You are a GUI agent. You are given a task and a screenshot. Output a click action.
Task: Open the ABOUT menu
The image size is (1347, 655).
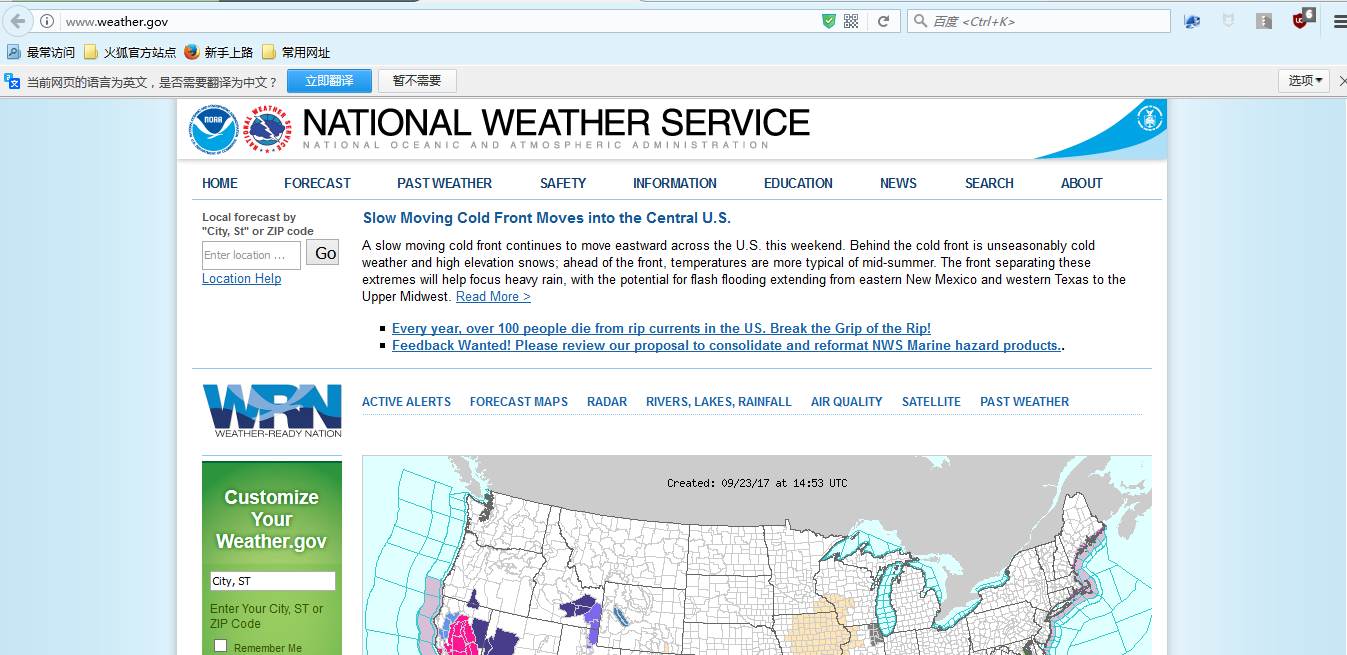[x=1082, y=183]
